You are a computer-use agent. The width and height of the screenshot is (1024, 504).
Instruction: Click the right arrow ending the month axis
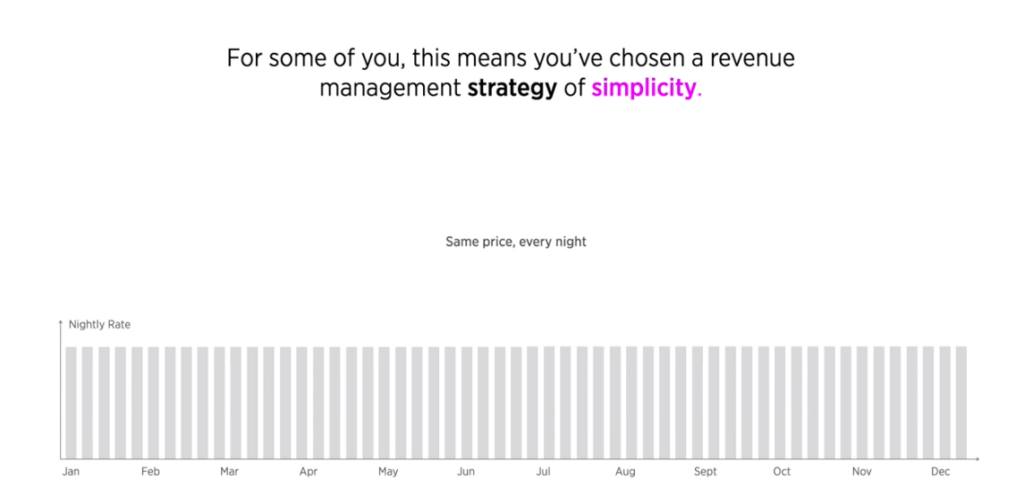[976, 459]
